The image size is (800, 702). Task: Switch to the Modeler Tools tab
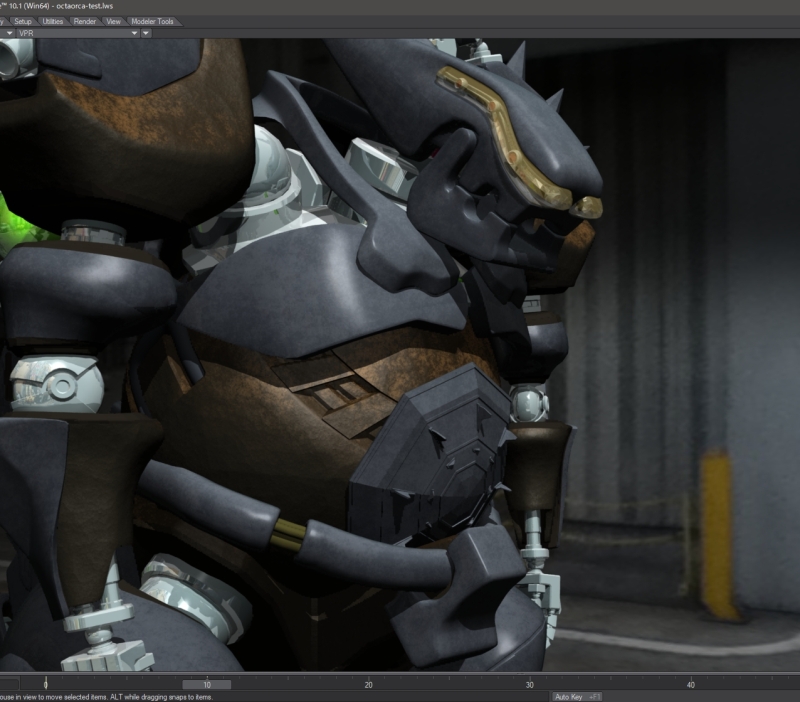152,21
